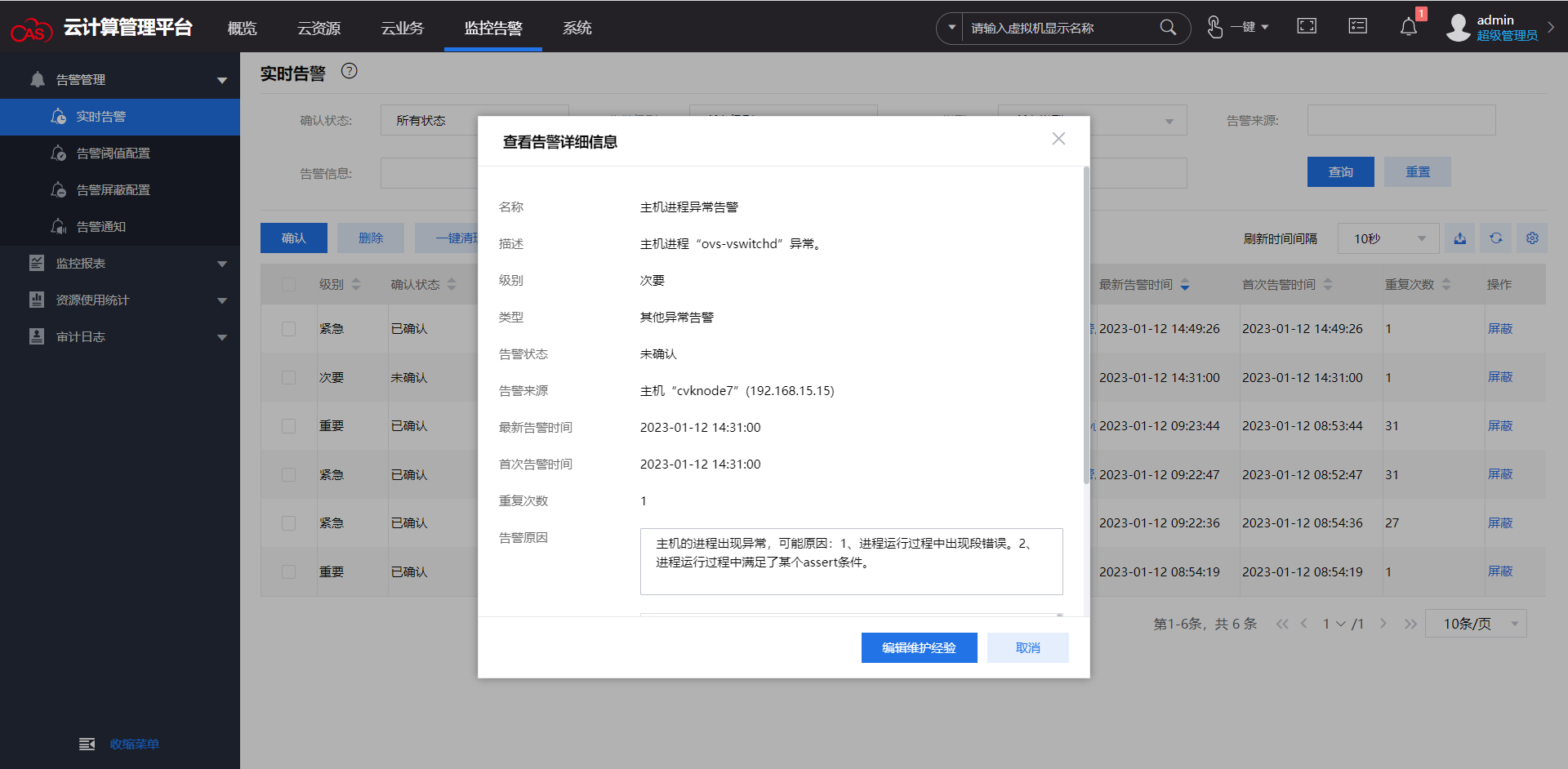Open the task list icon in header
The width and height of the screenshot is (1568, 769).
coord(1357,26)
